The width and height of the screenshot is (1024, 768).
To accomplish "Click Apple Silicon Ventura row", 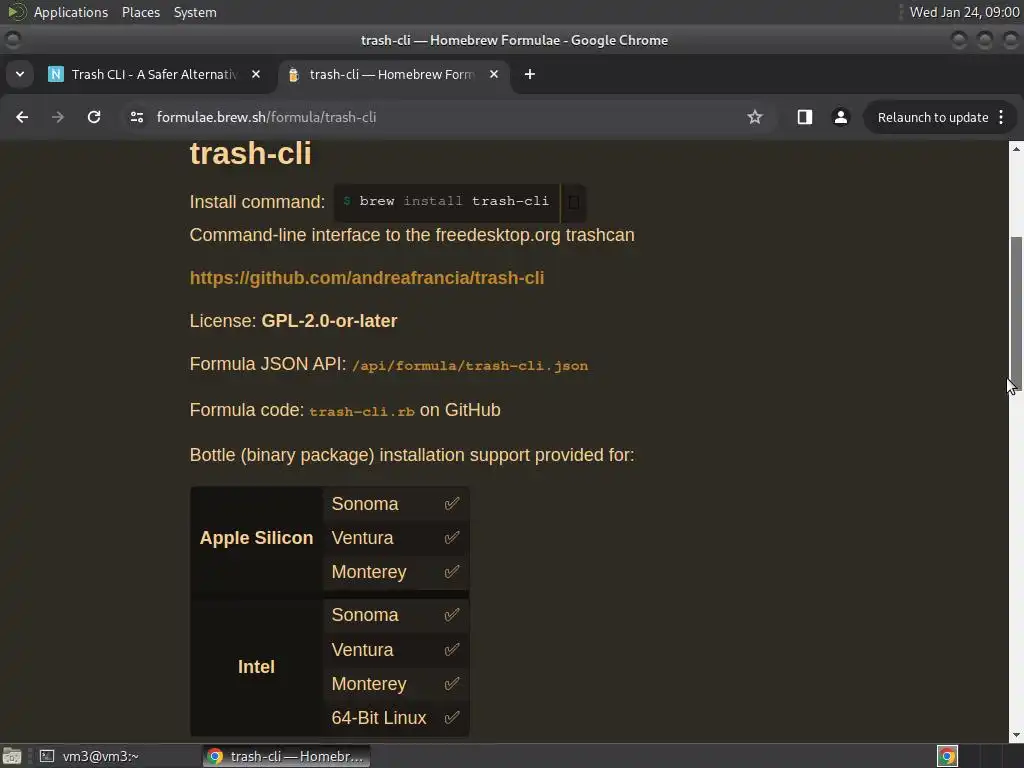I will (396, 537).
